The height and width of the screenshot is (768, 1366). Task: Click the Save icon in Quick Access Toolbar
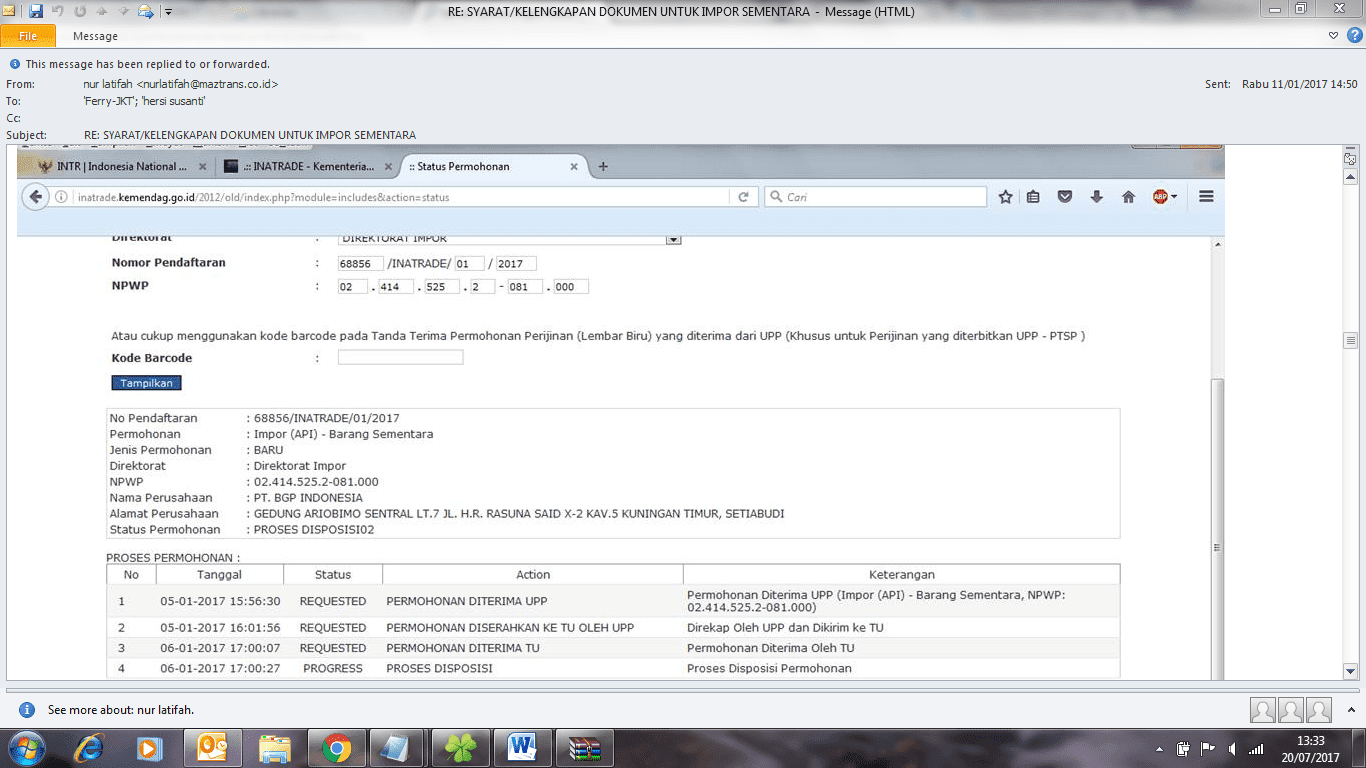pos(36,11)
